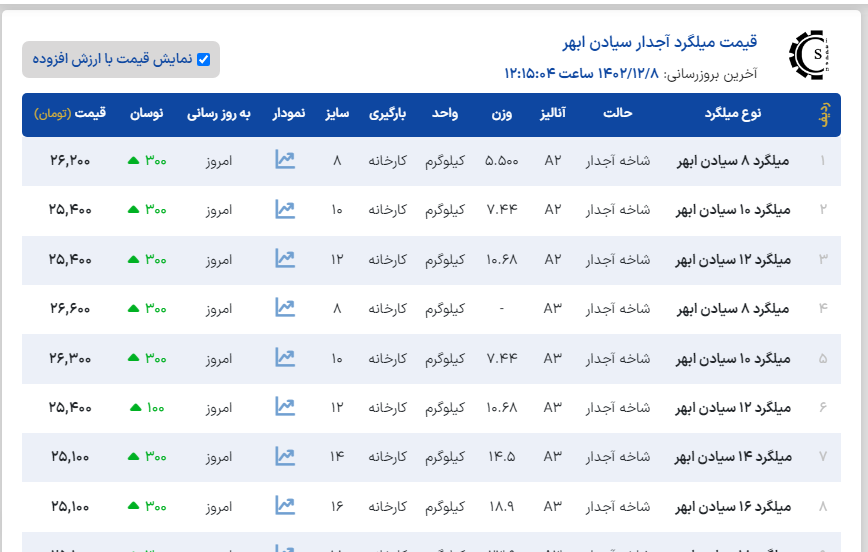868x552 pixels.
Task: Click the Siadan gear logo
Action: point(809,54)
